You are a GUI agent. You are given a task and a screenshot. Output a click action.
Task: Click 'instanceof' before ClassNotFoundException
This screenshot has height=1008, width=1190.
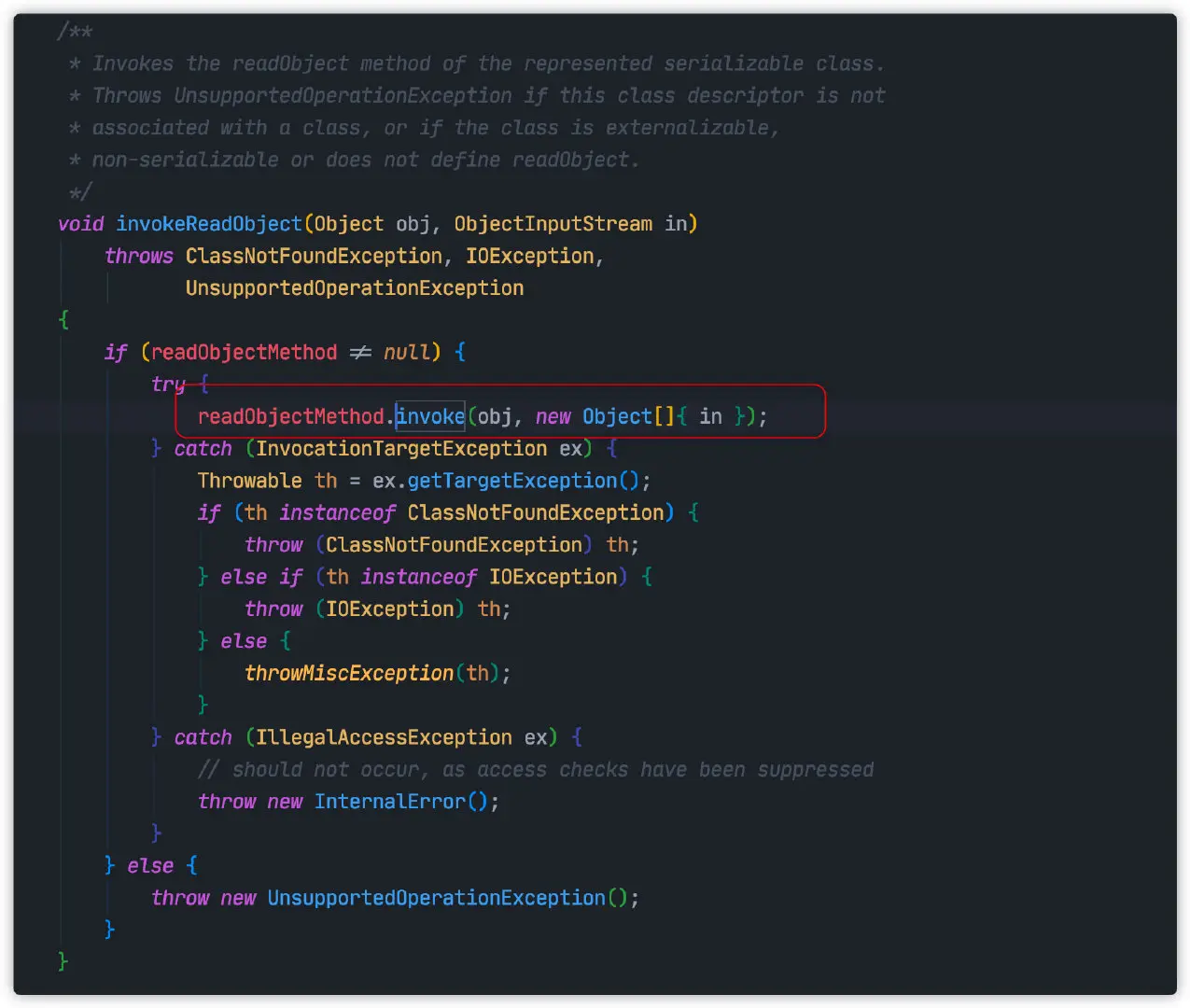click(x=338, y=513)
